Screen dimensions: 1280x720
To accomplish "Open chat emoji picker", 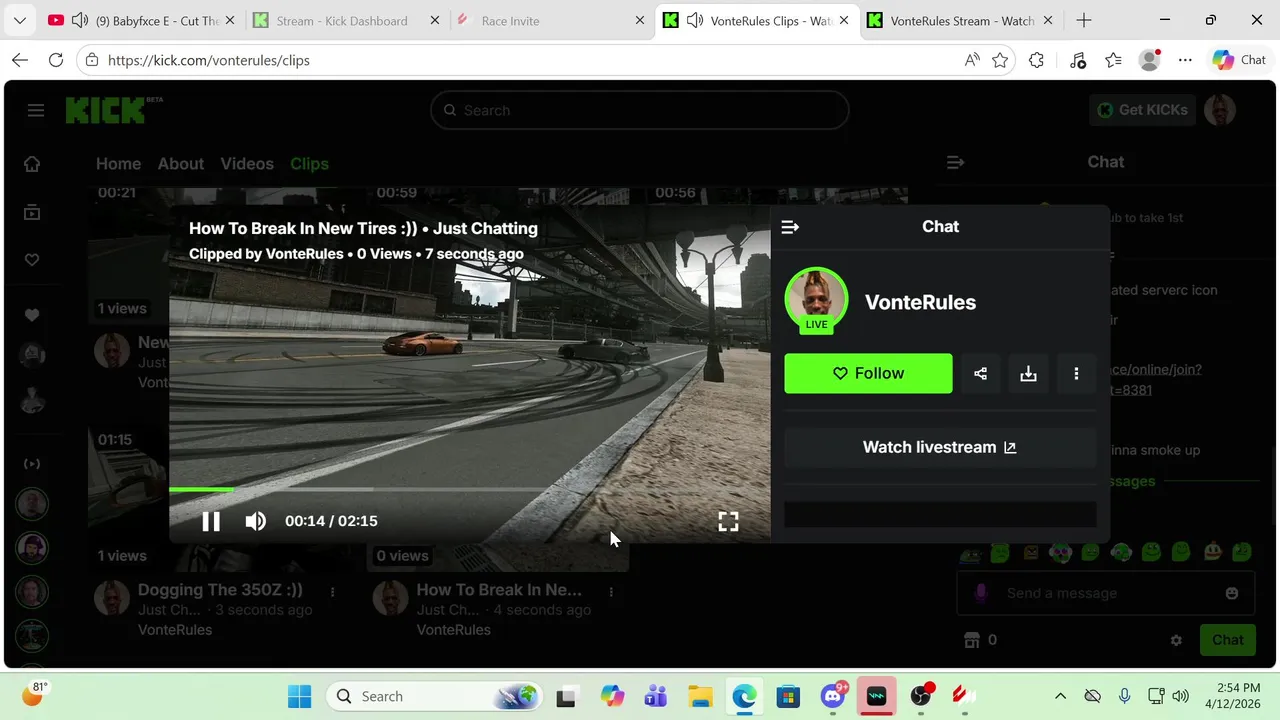I will 1232,593.
